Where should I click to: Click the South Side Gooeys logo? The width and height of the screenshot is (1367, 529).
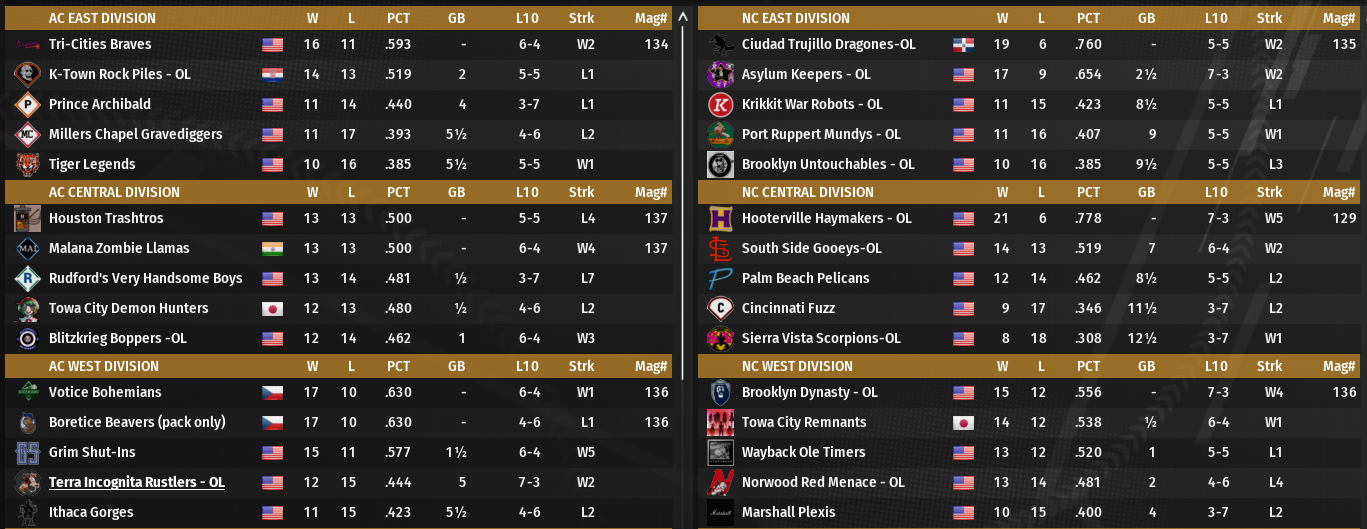(720, 249)
